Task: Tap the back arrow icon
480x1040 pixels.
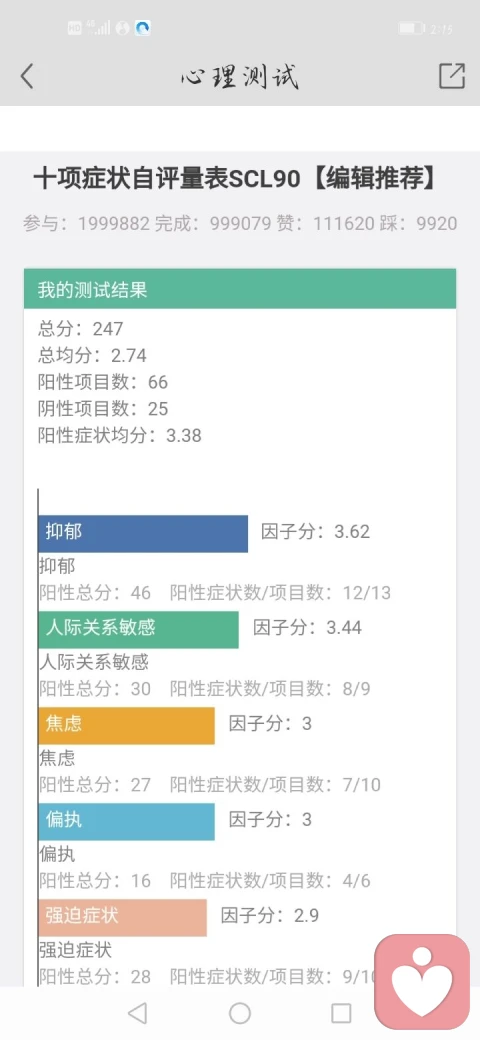Action: coord(27,76)
